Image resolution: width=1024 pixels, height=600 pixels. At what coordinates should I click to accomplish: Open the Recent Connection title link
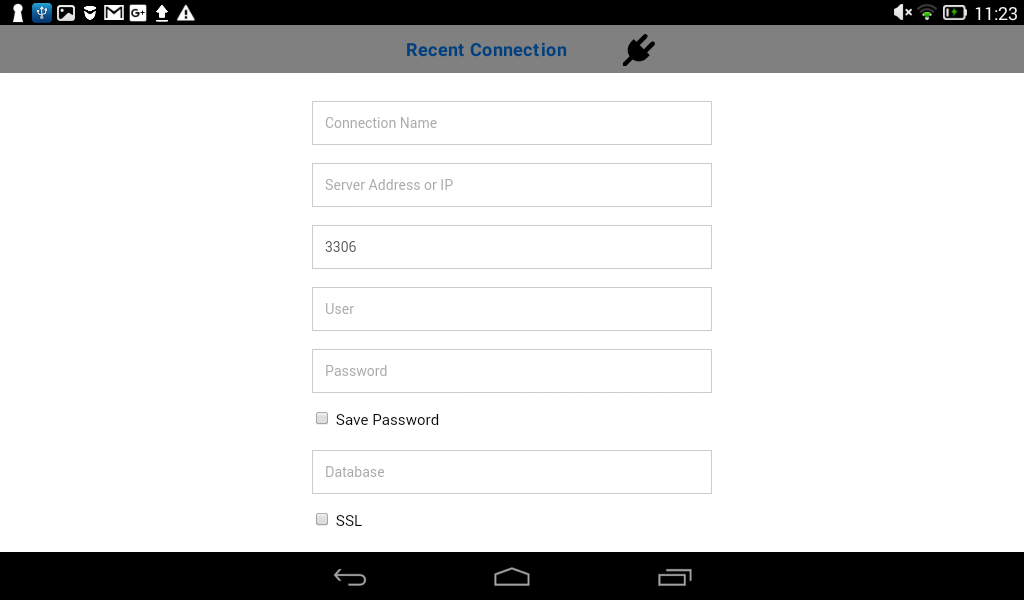(x=487, y=50)
